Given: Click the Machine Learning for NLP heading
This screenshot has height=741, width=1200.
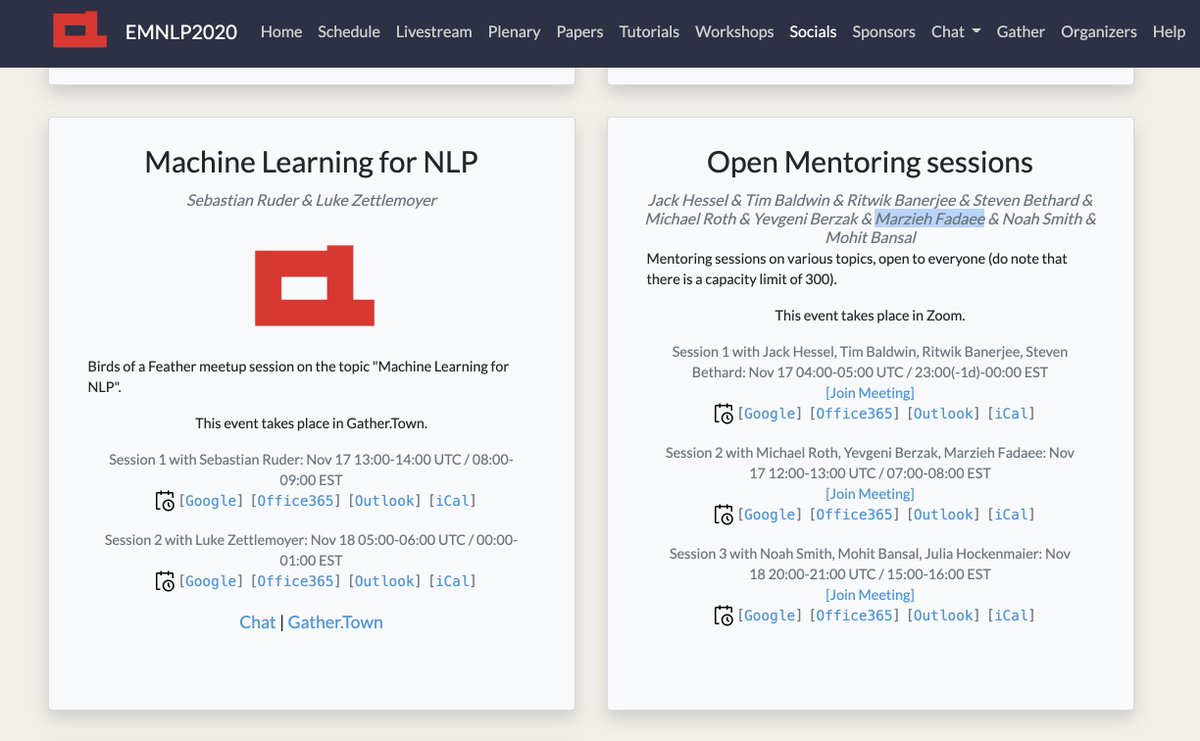Looking at the screenshot, I should pyautogui.click(x=311, y=162).
